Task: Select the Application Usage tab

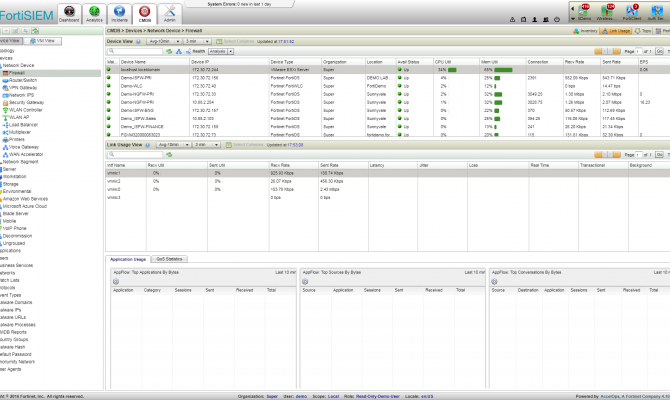Action: 128,258
